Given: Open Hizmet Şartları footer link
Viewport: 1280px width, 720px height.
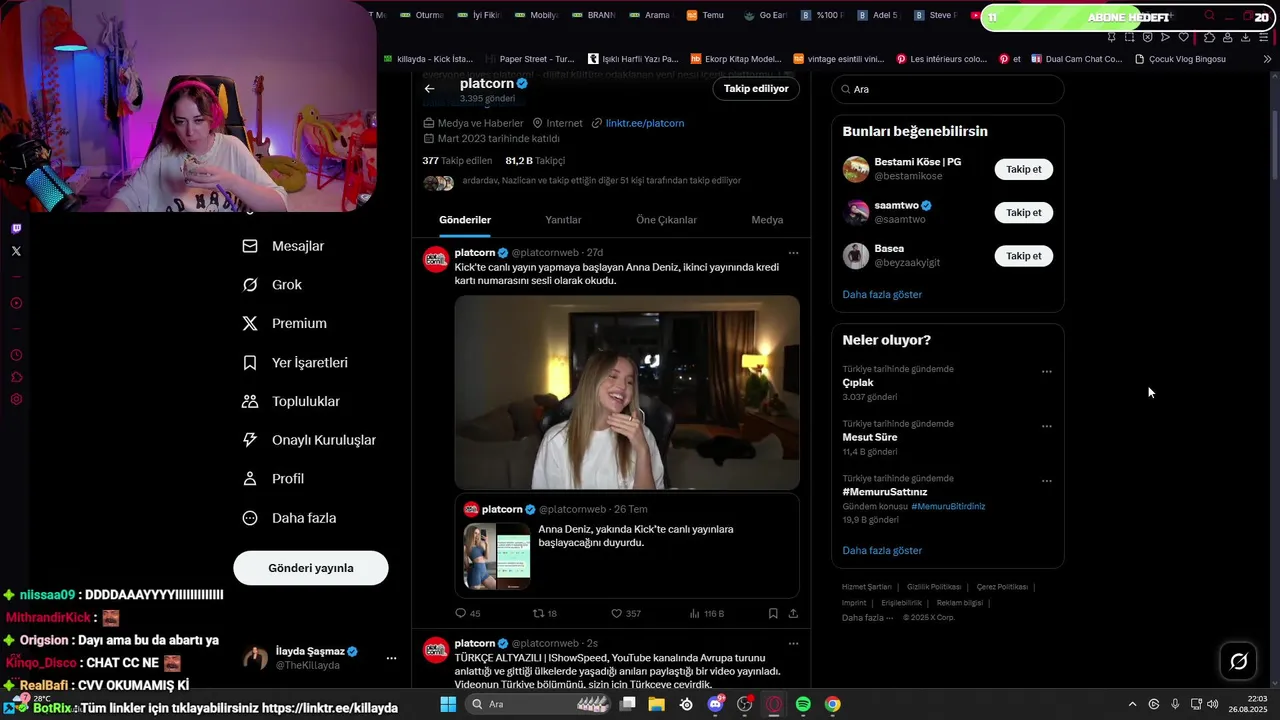Looking at the screenshot, I should click(x=866, y=587).
